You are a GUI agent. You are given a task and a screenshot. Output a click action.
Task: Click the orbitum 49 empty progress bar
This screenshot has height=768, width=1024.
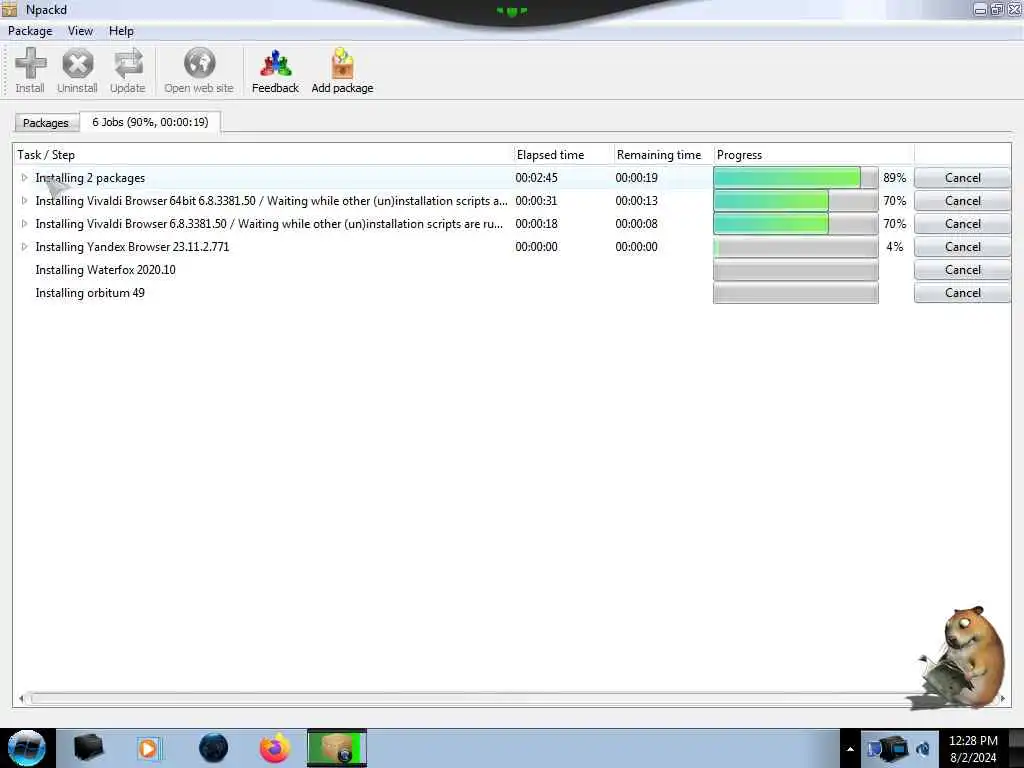tap(795, 293)
